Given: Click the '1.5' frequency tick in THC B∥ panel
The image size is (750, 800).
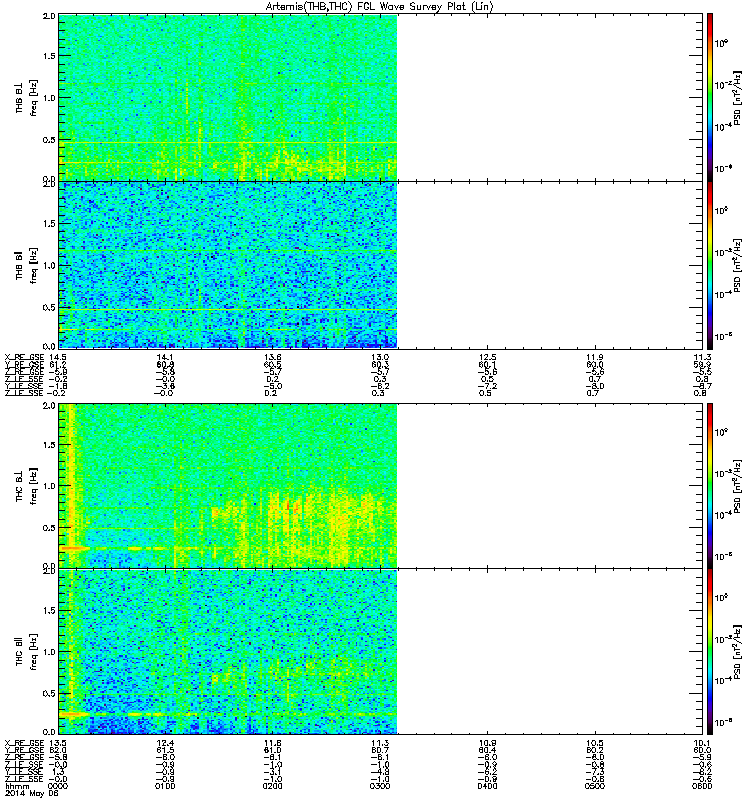Looking at the screenshot, I should coord(49,610).
